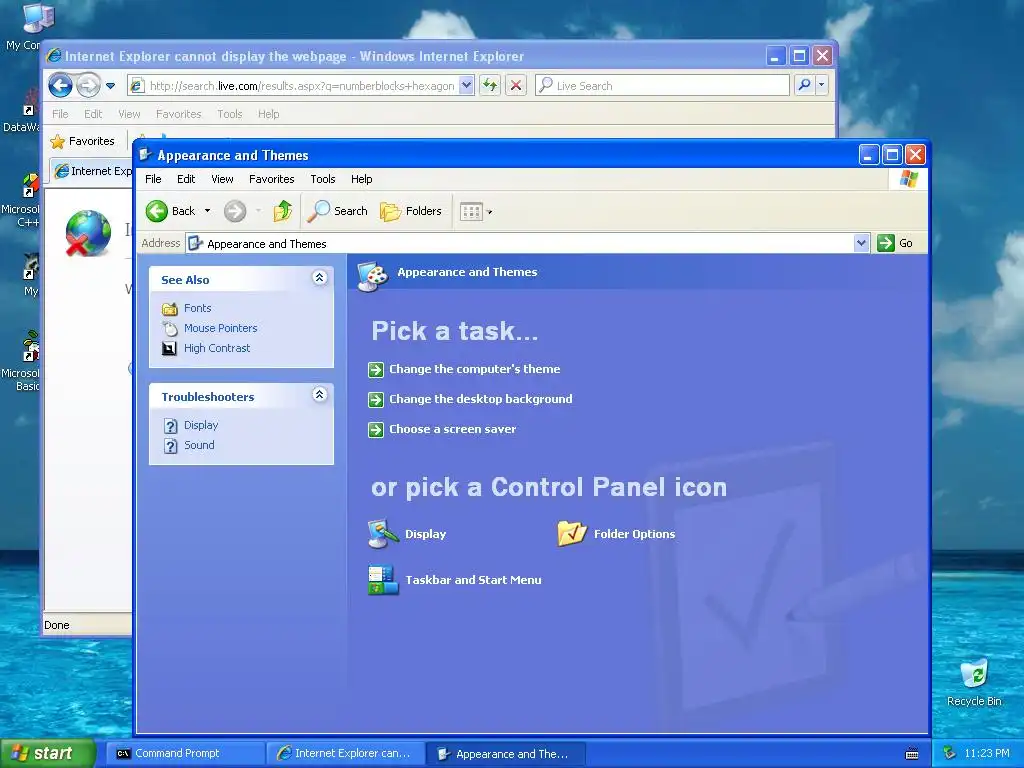Open the Fonts link
1024x768 pixels.
197,308
